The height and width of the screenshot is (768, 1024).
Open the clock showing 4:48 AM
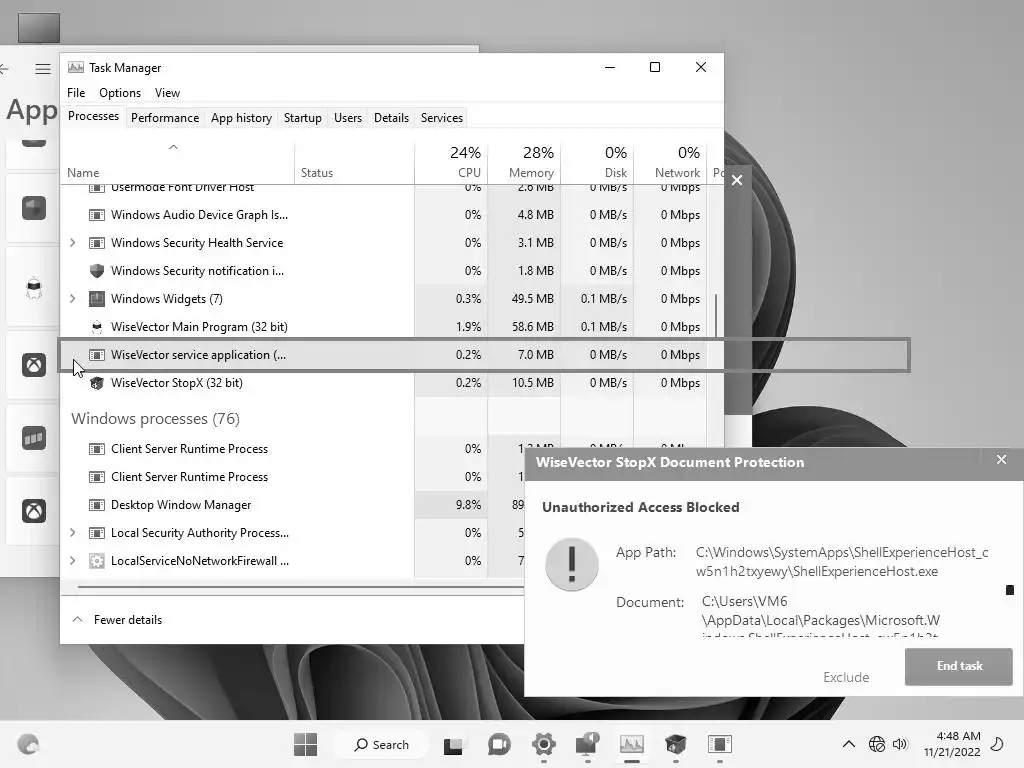[x=952, y=744]
